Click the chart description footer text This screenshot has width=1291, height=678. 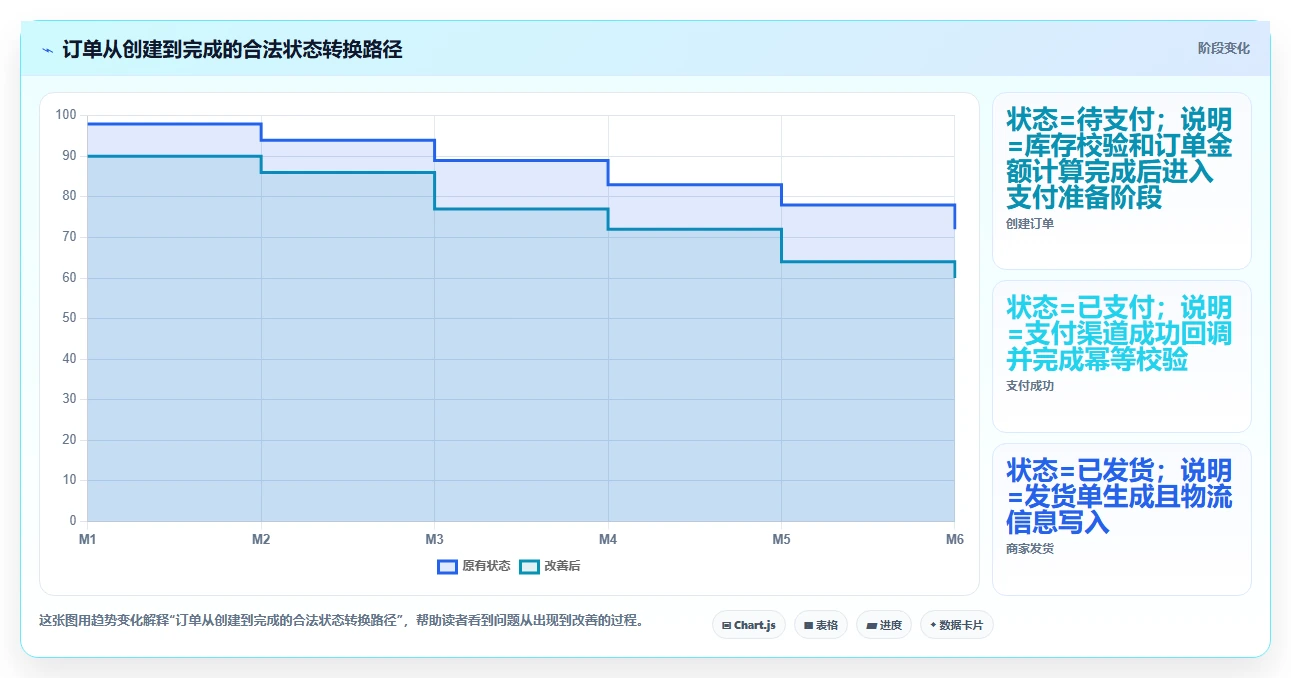[x=341, y=620]
